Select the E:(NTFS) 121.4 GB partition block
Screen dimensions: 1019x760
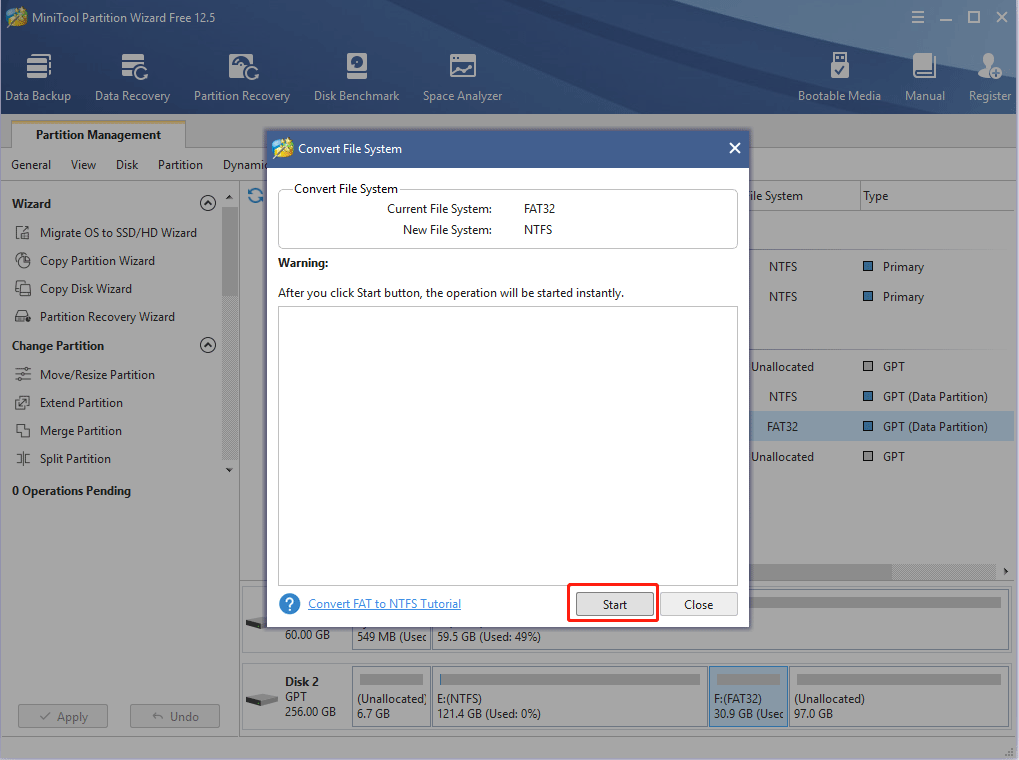point(570,696)
